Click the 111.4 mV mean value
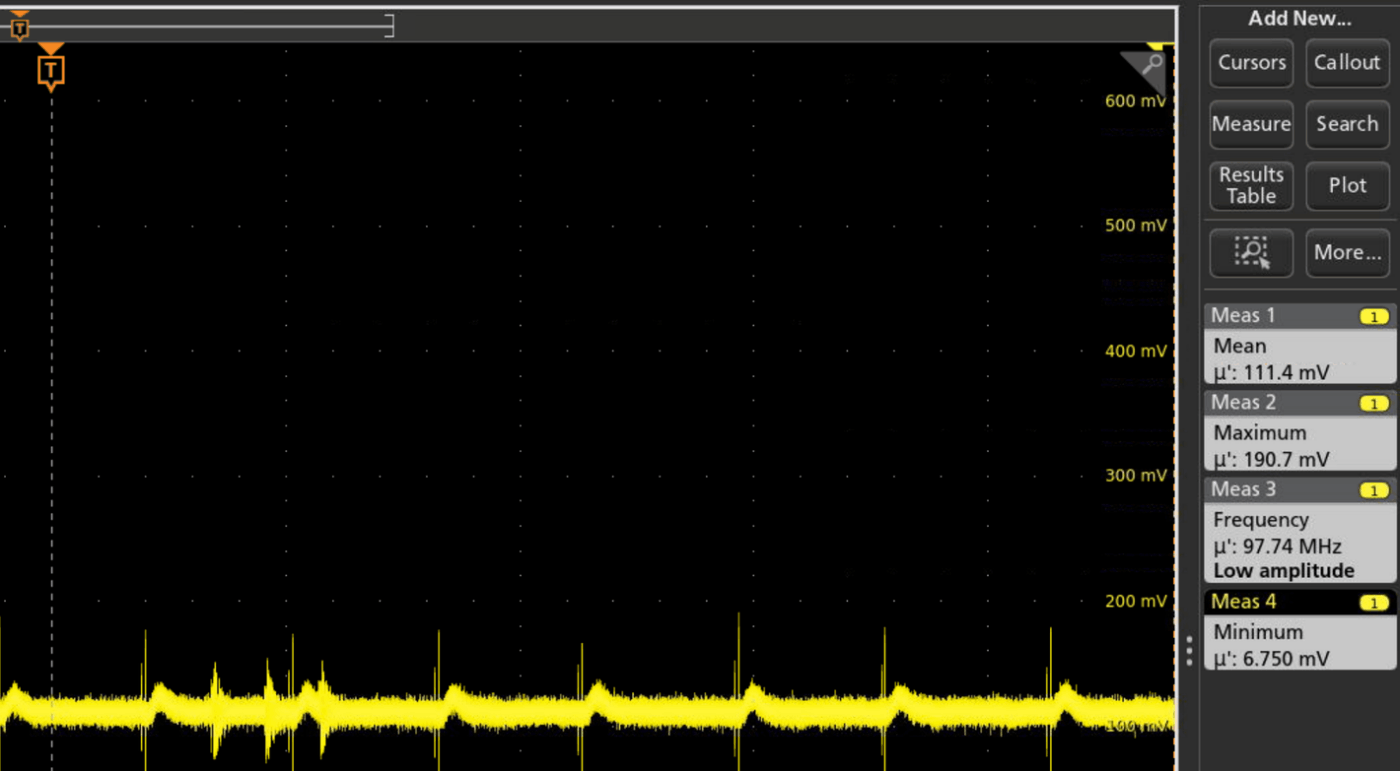This screenshot has height=771, width=1400. tap(1286, 373)
